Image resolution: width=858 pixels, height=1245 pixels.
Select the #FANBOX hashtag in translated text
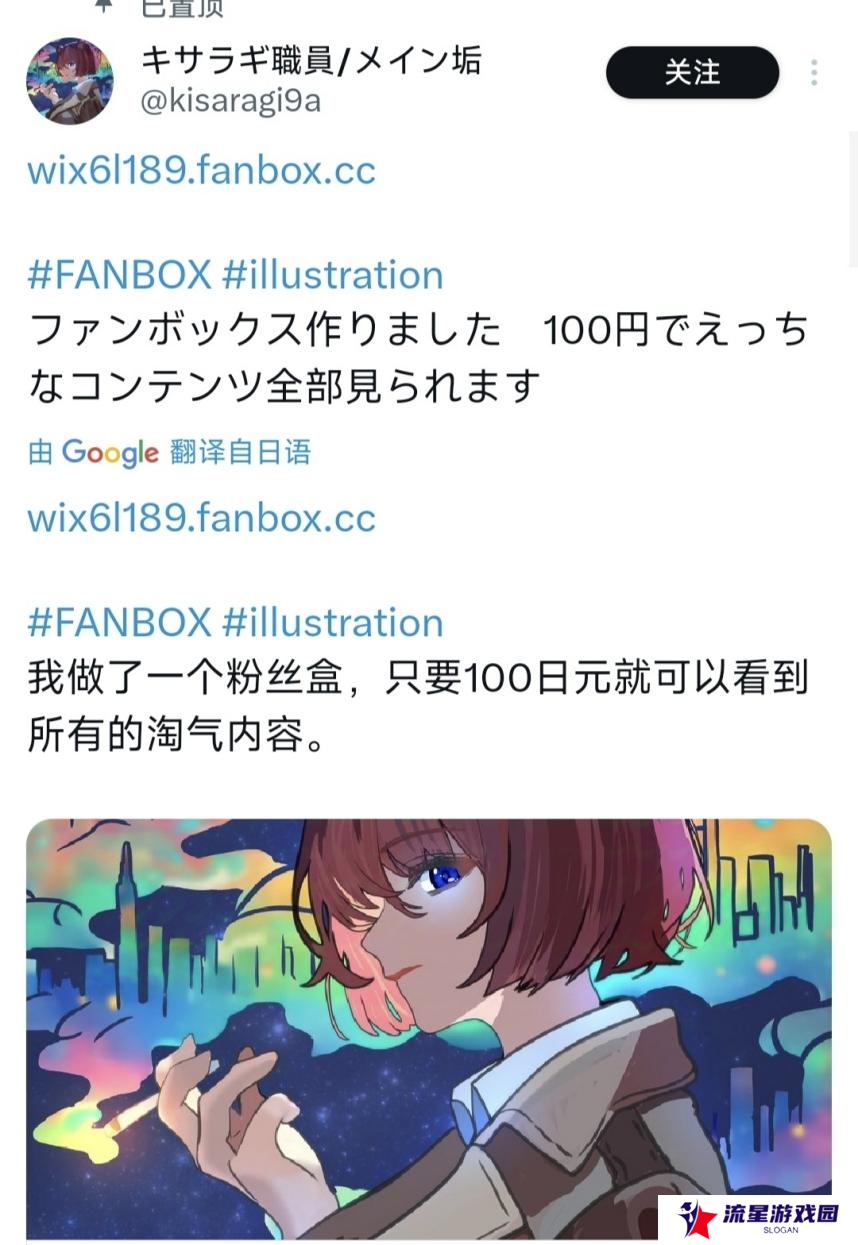119,622
